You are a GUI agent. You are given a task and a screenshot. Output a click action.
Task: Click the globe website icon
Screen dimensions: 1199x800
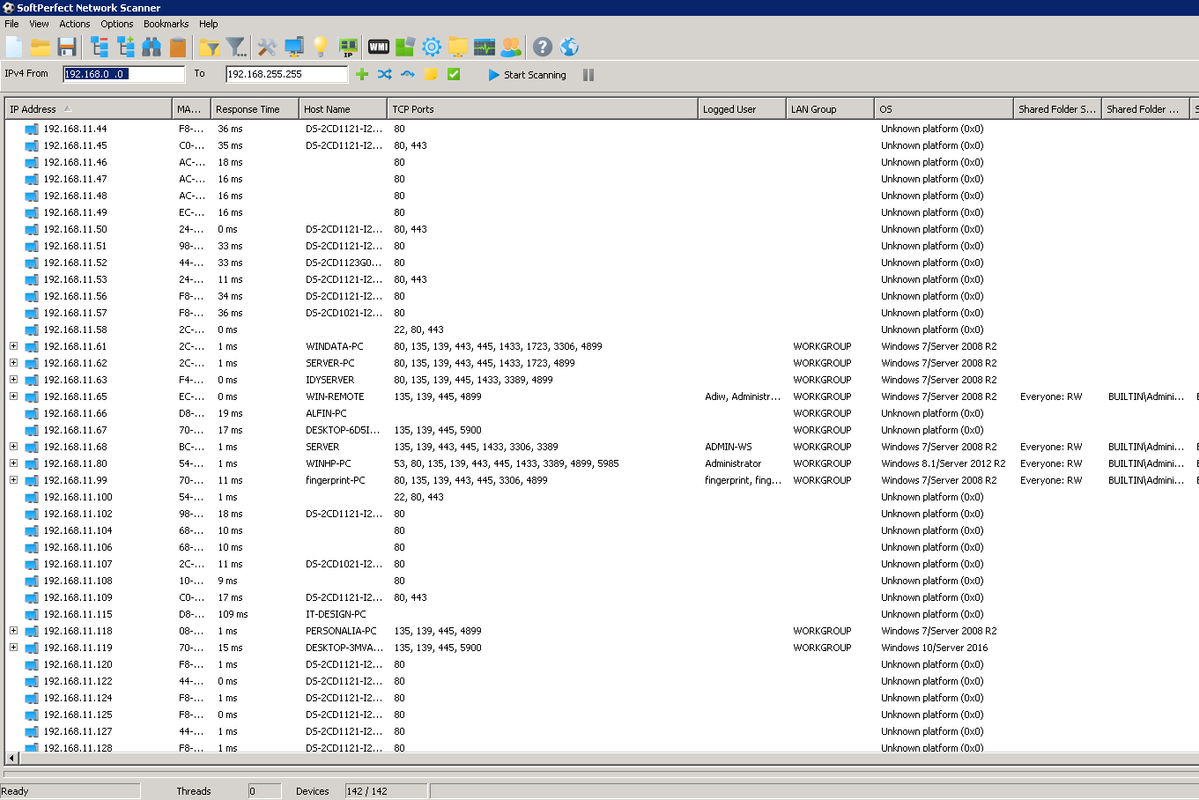569,46
